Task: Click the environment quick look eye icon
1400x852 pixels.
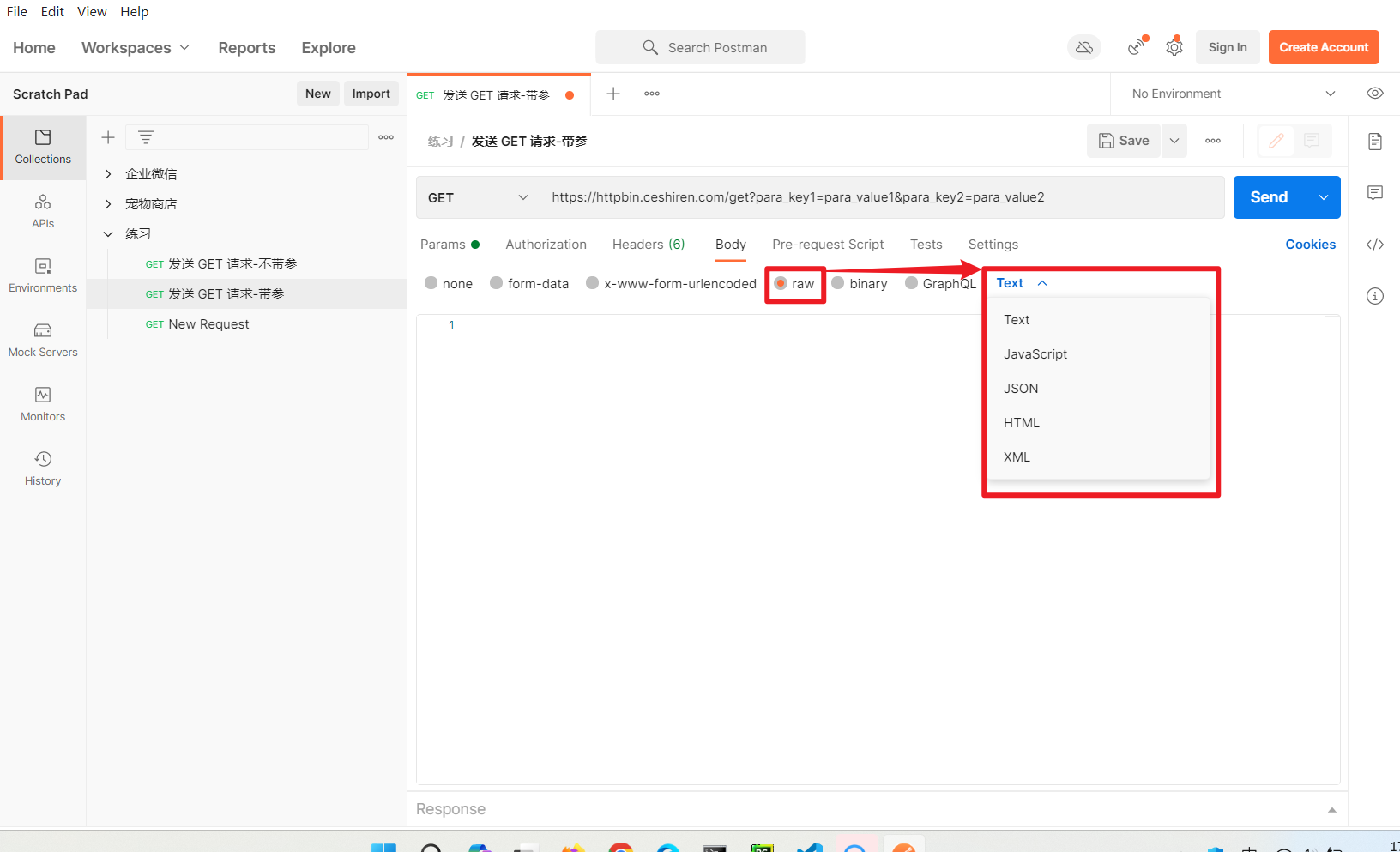Action: click(1375, 94)
